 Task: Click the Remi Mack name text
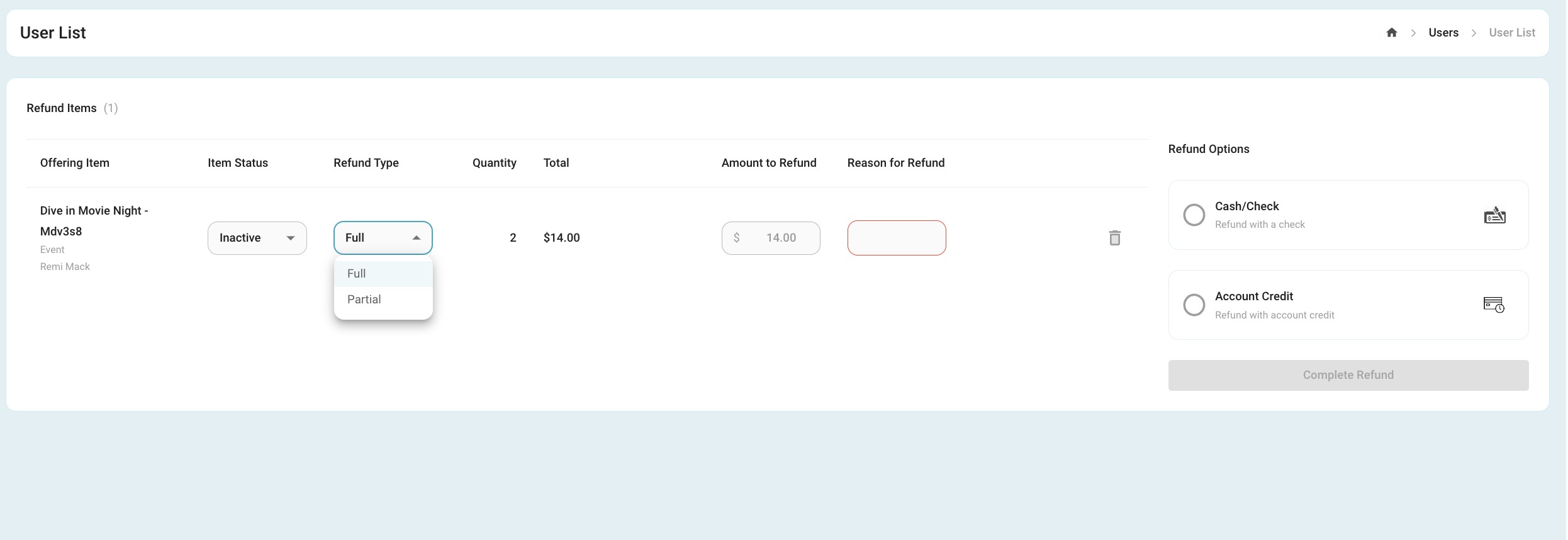[65, 267]
